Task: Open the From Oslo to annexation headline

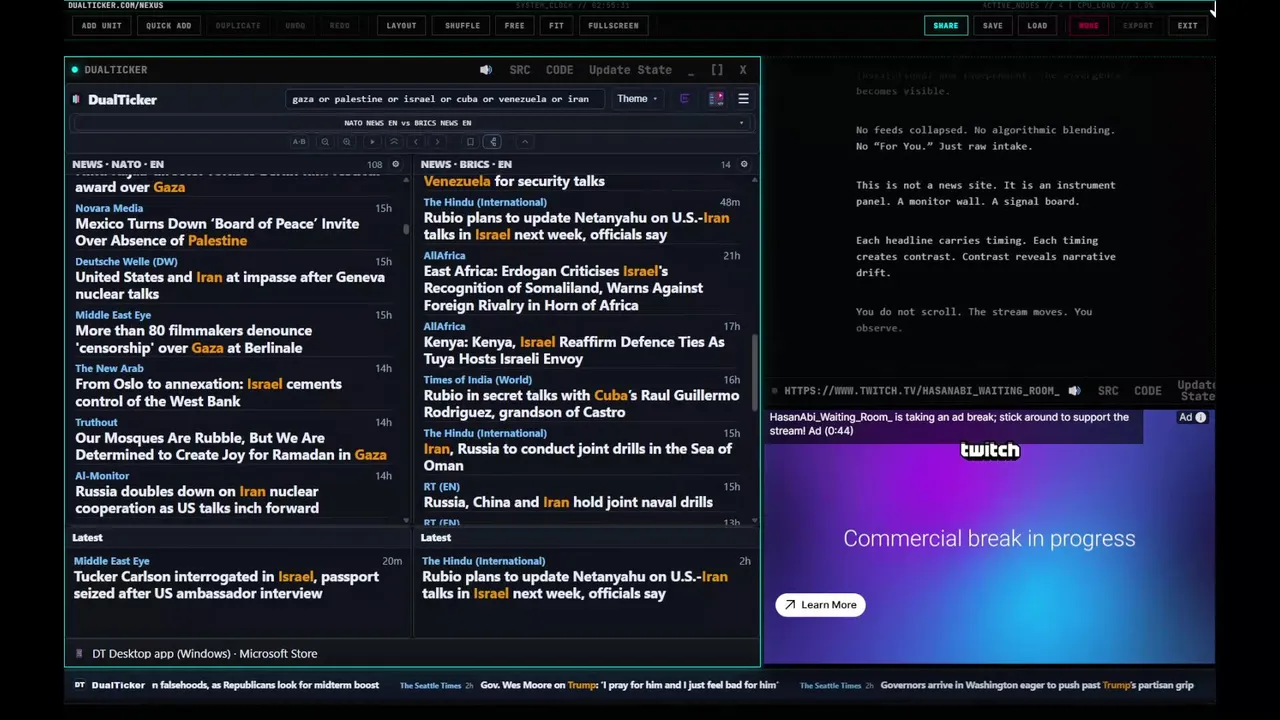Action: tap(208, 393)
